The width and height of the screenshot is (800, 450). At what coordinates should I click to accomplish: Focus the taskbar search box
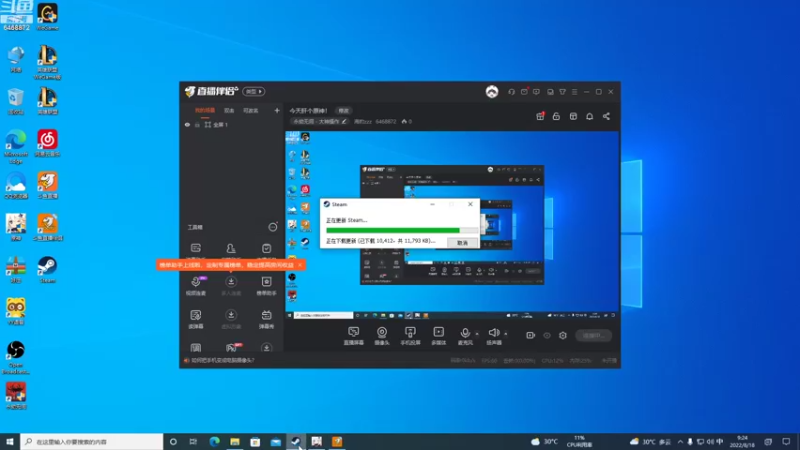coord(92,441)
